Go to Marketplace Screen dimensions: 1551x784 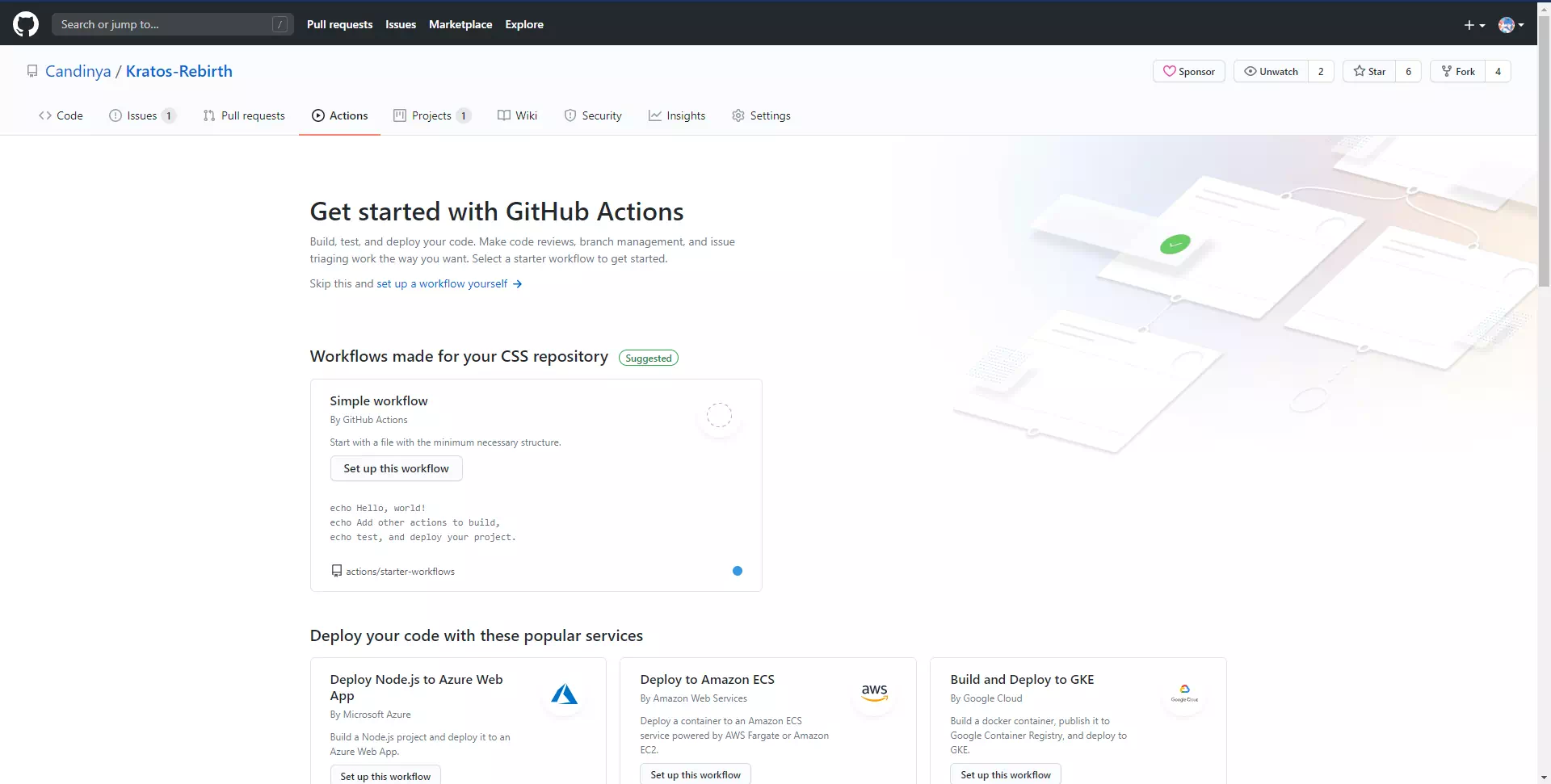coord(460,24)
